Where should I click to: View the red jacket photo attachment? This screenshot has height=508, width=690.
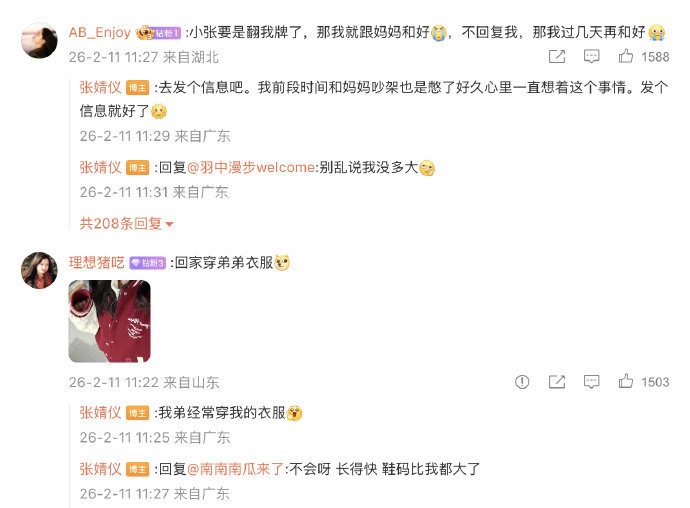(110, 321)
